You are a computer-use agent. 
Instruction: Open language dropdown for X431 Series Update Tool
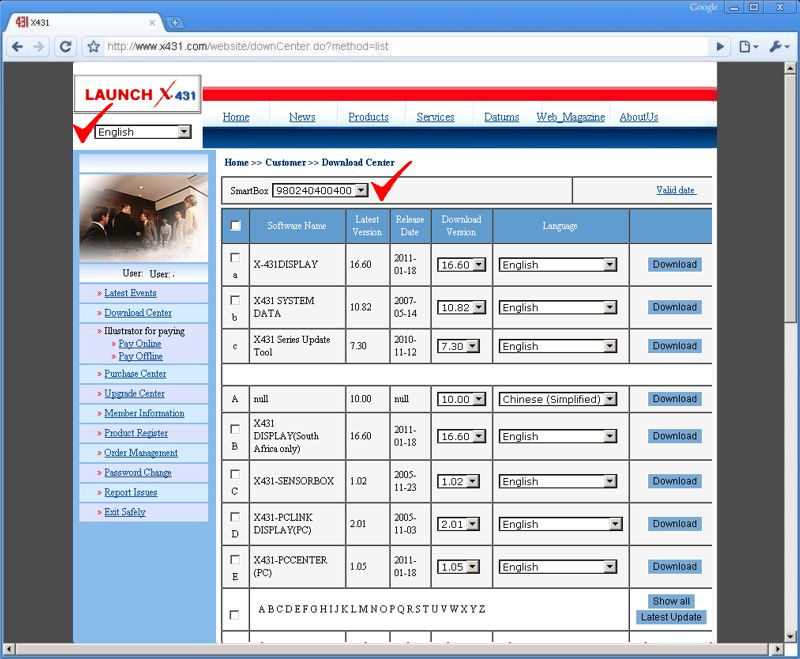coord(558,346)
